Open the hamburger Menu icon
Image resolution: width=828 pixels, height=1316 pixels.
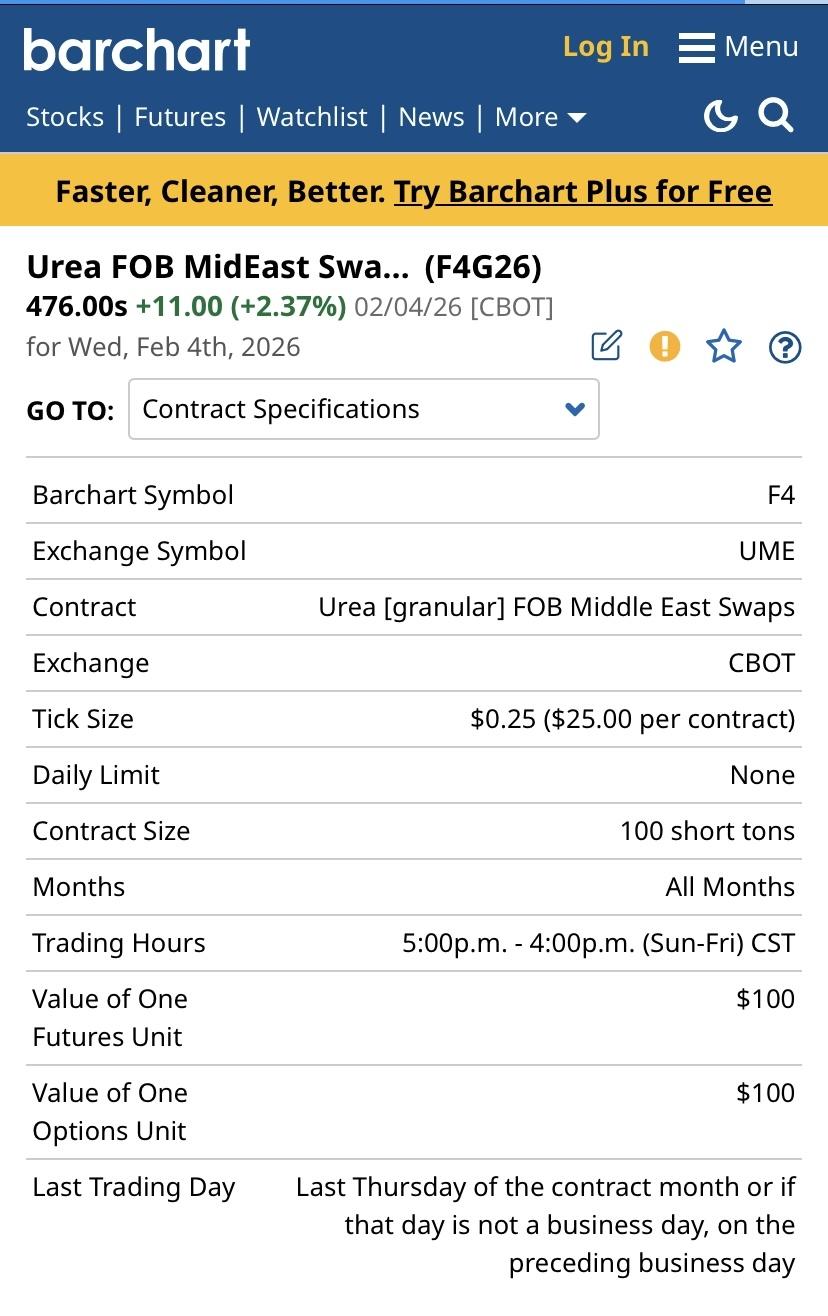[x=697, y=47]
